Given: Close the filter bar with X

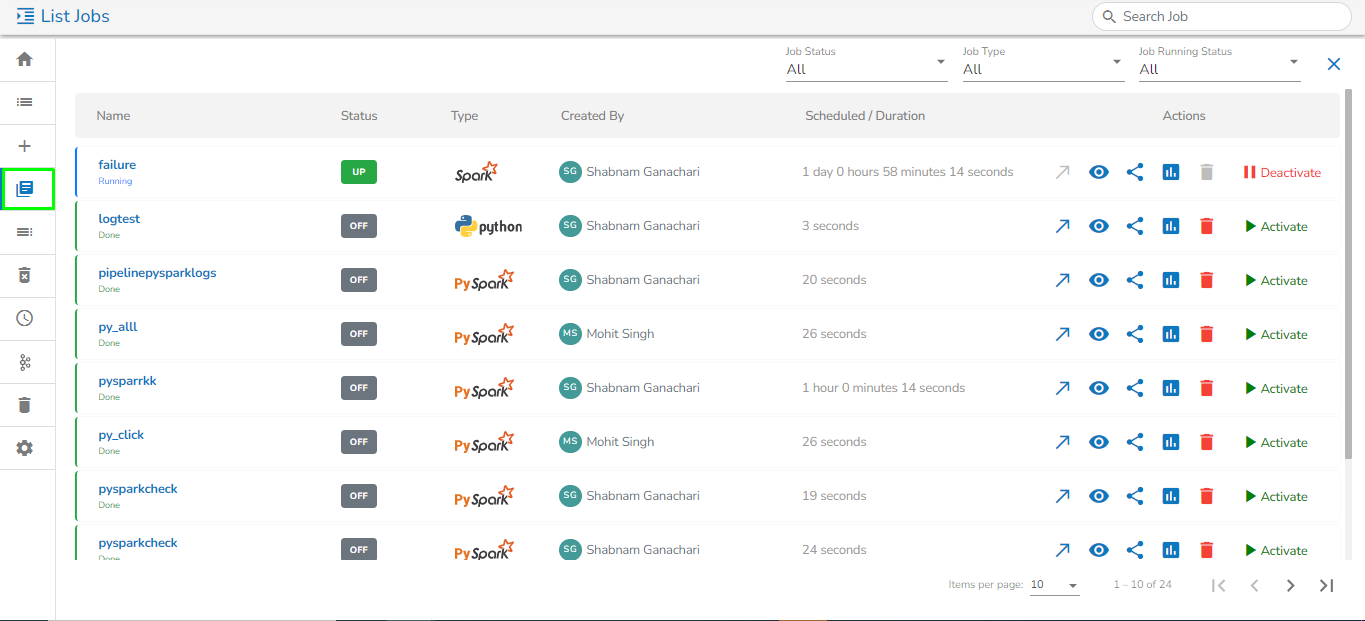Looking at the screenshot, I should click(1334, 64).
